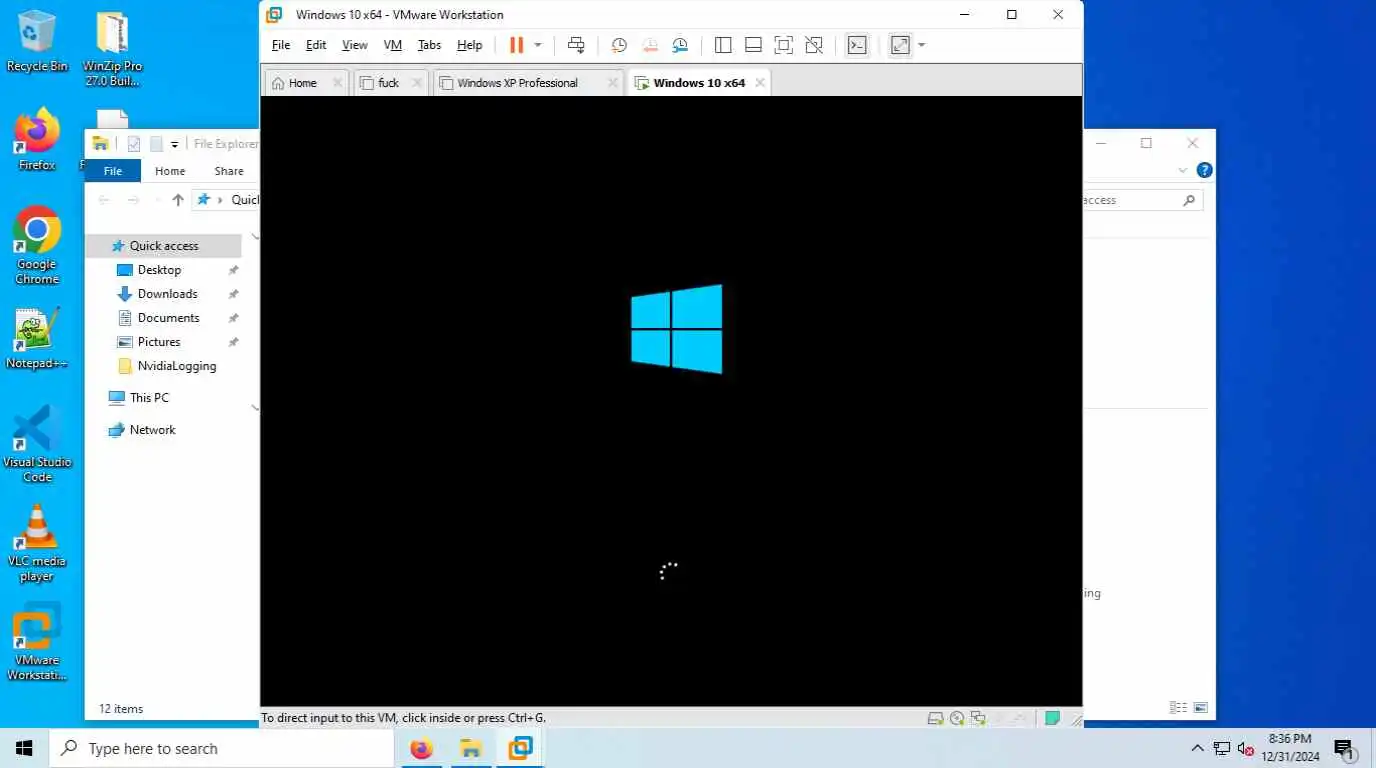This screenshot has height=768, width=1376.
Task: Toggle the thumbnail bar in VMware
Action: [753, 45]
